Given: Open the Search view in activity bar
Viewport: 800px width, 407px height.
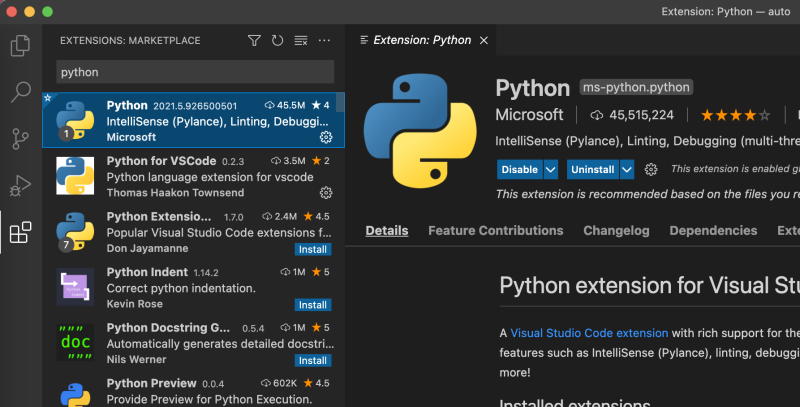Looking at the screenshot, I should tap(20, 92).
